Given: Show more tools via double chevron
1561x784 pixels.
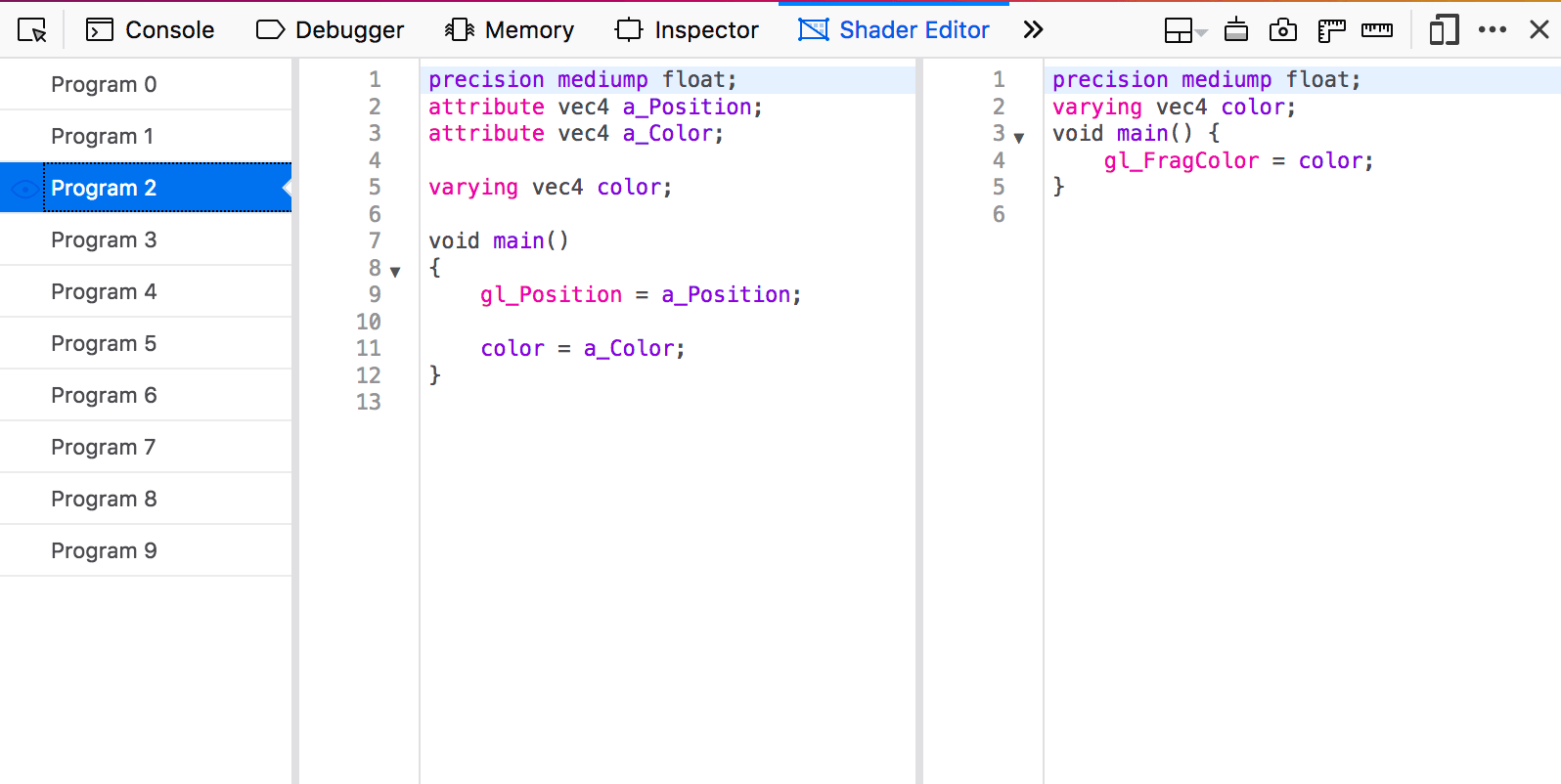Looking at the screenshot, I should tap(1033, 30).
